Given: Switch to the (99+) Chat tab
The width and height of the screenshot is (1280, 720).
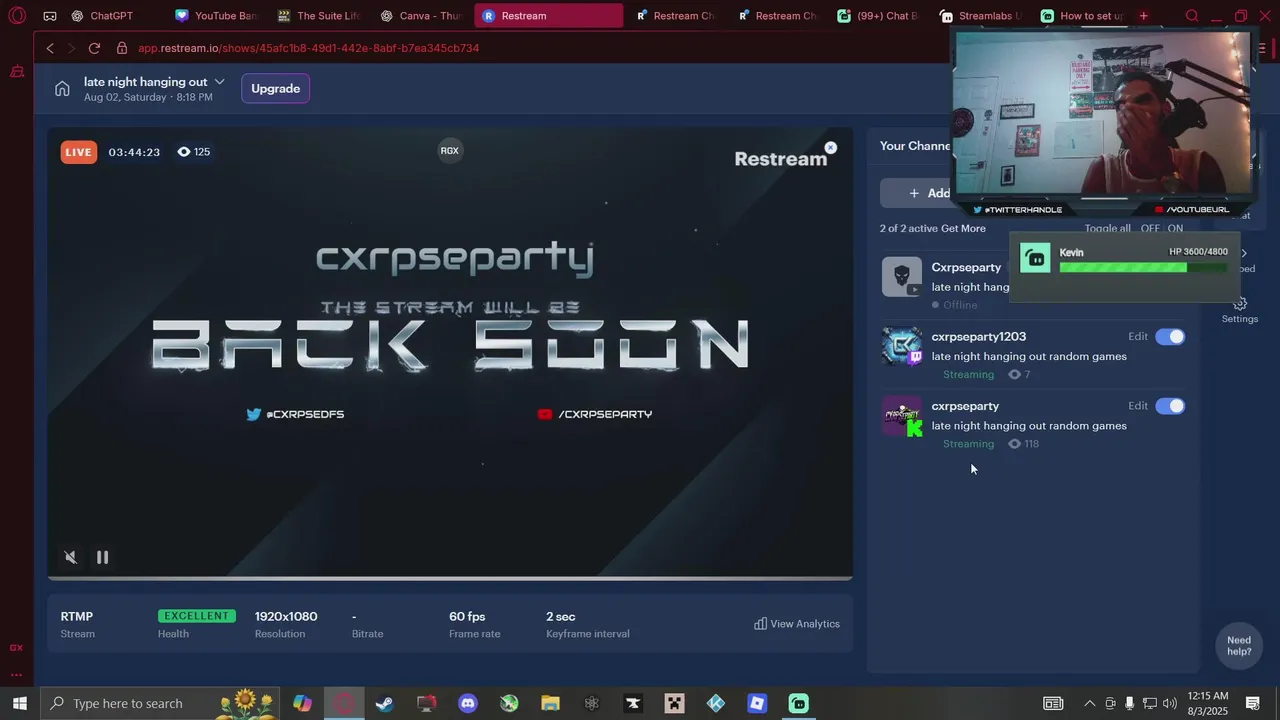Looking at the screenshot, I should click(878, 16).
